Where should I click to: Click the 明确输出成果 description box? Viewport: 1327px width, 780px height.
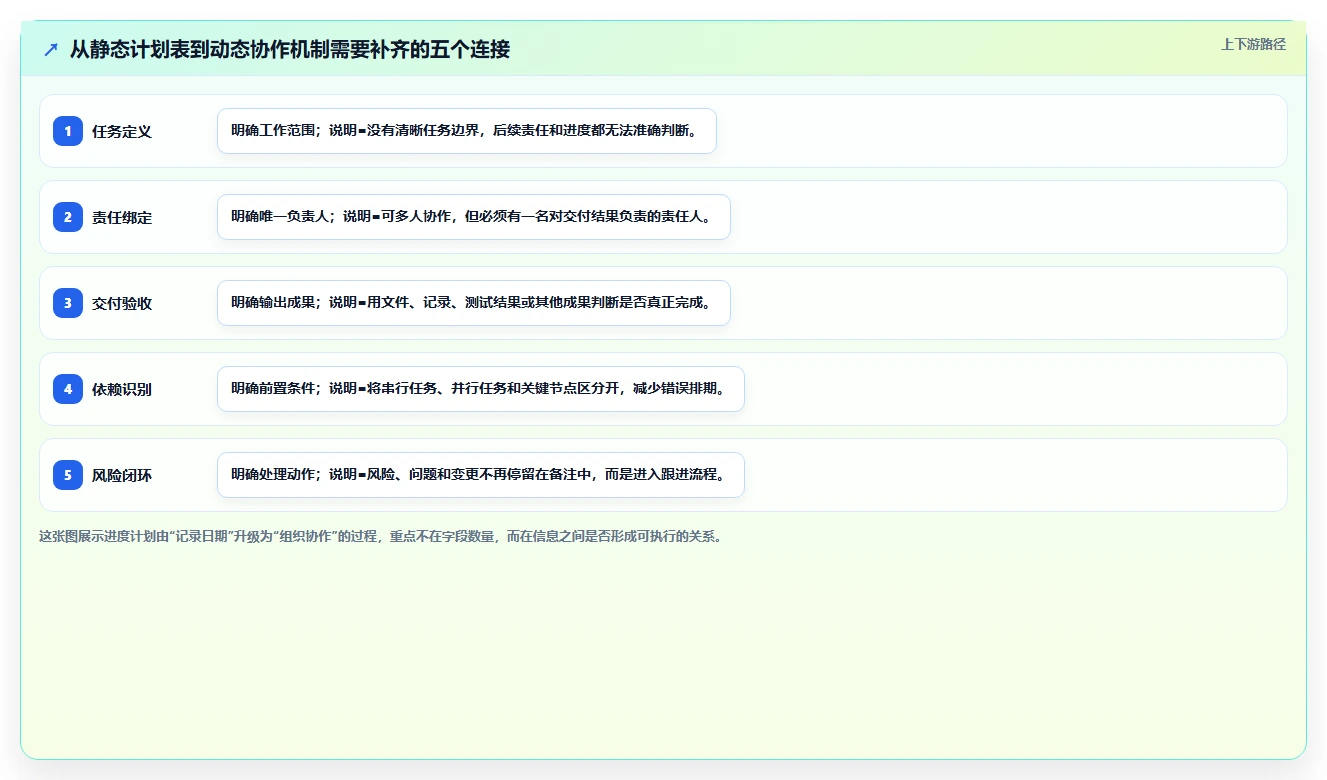coord(474,303)
